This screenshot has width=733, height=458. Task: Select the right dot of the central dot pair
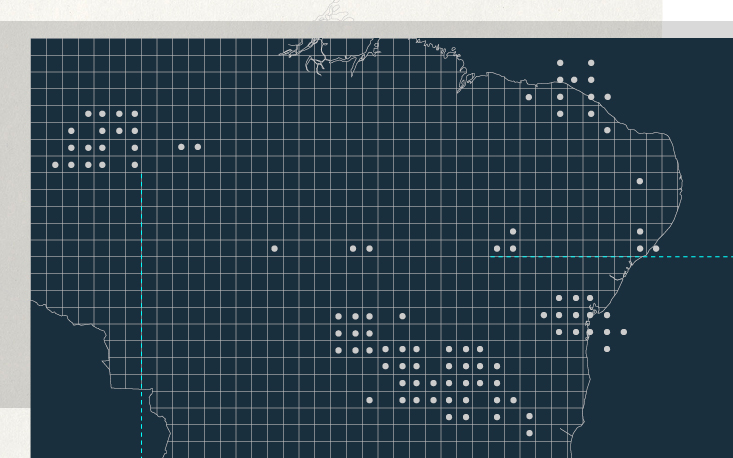tap(369, 248)
